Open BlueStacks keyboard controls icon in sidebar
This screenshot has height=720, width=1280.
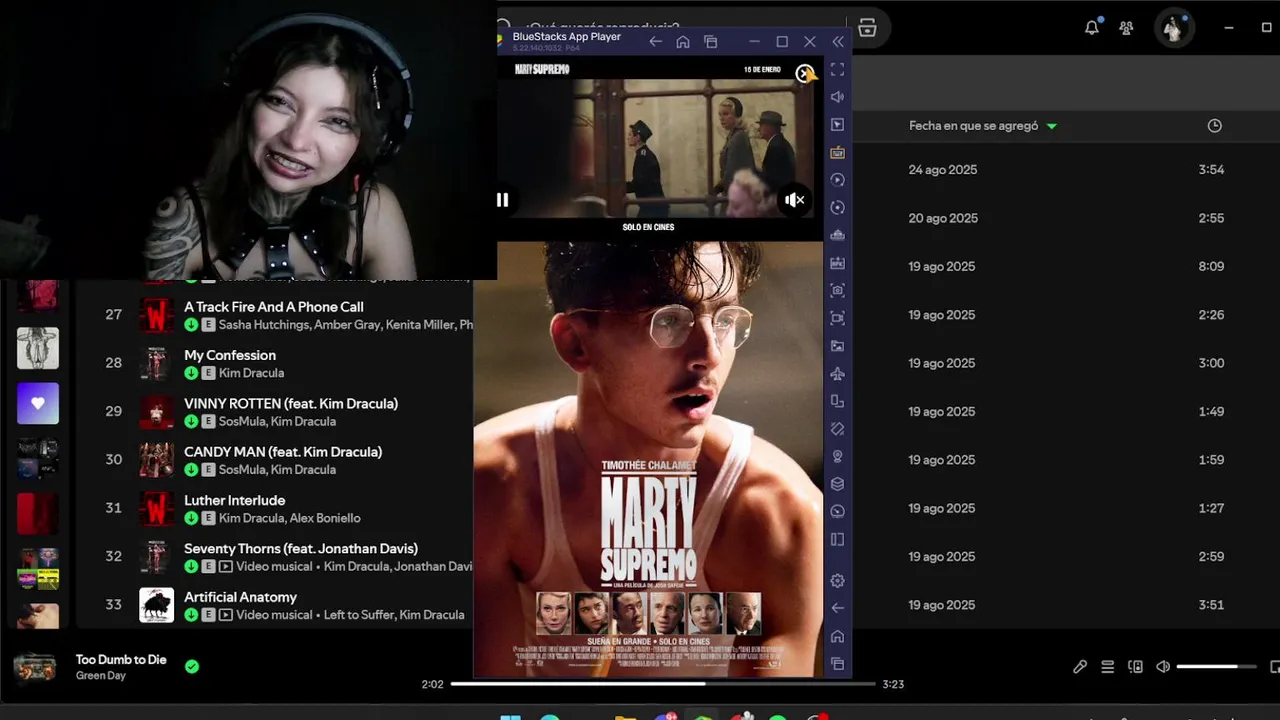pos(838,152)
